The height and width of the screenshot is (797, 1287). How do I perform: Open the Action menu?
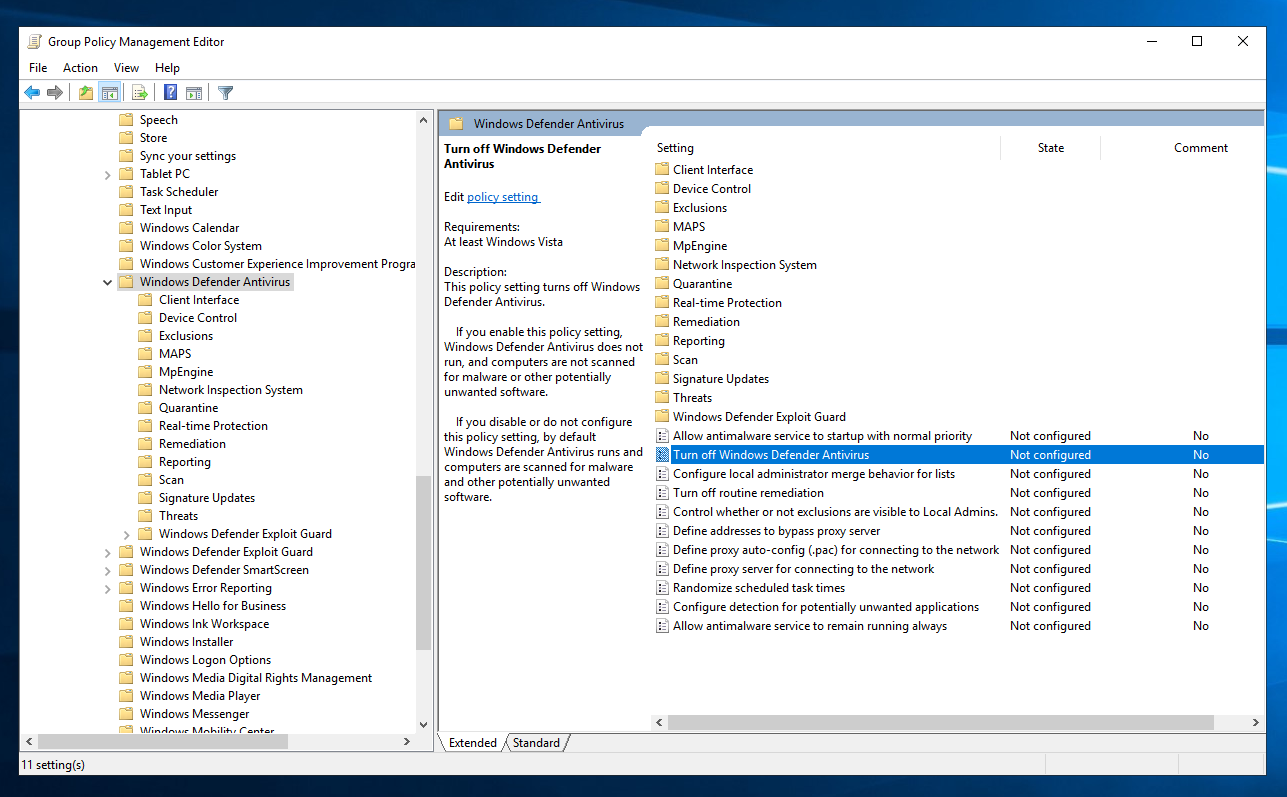(x=80, y=68)
